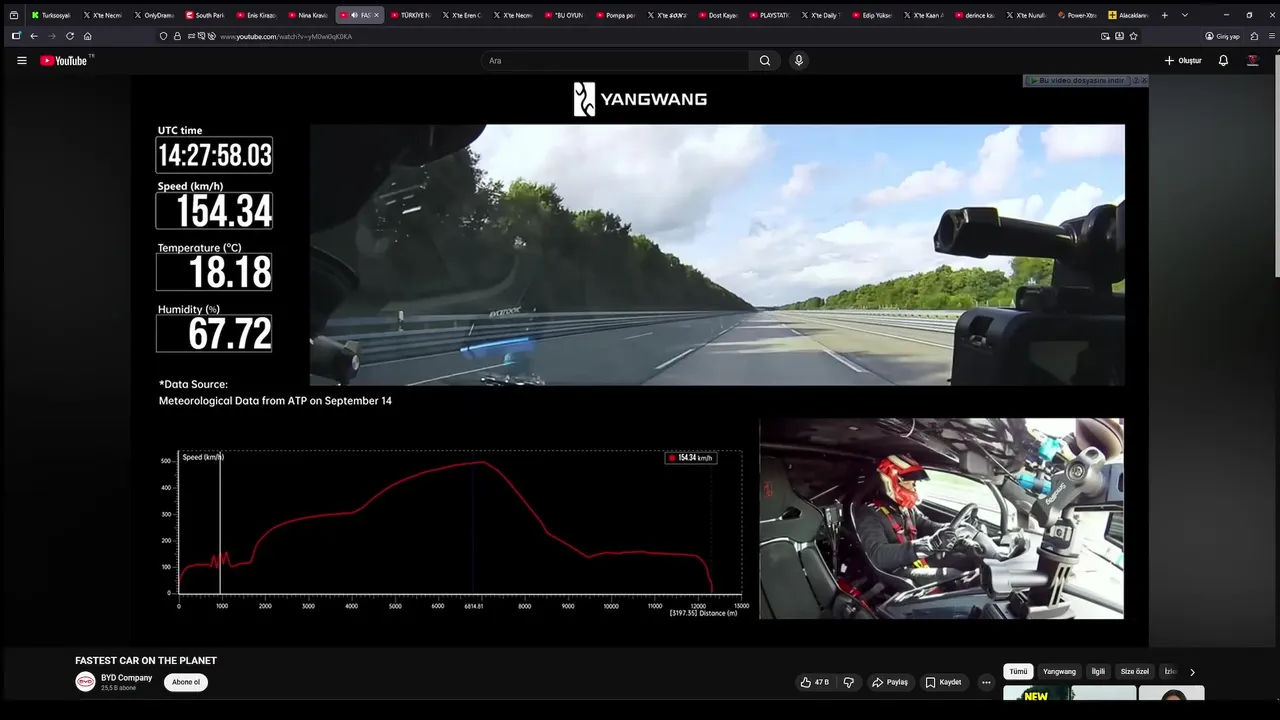
Task: Go forward with the browser forward arrow
Action: (x=52, y=36)
